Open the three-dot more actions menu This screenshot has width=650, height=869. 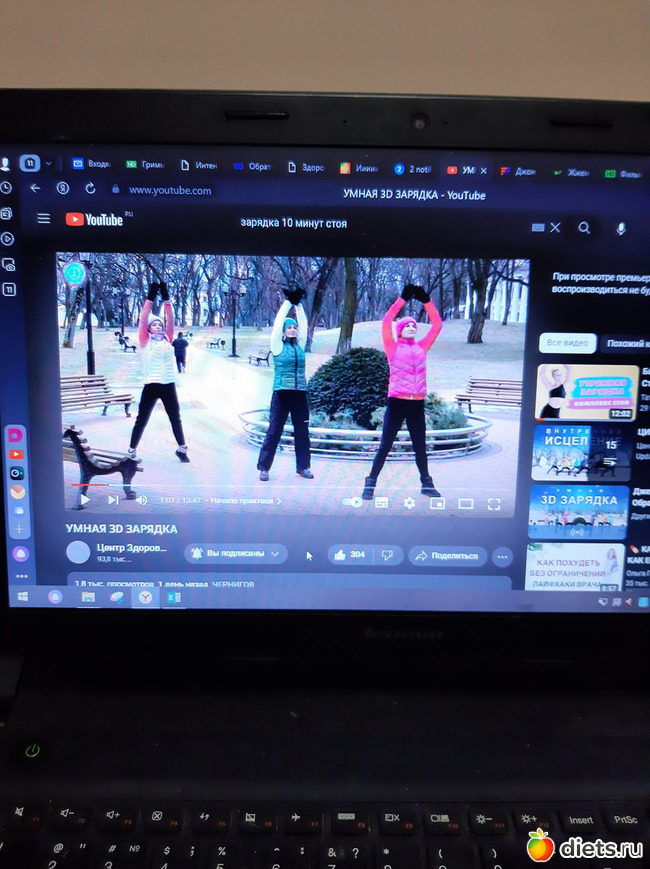tap(502, 556)
